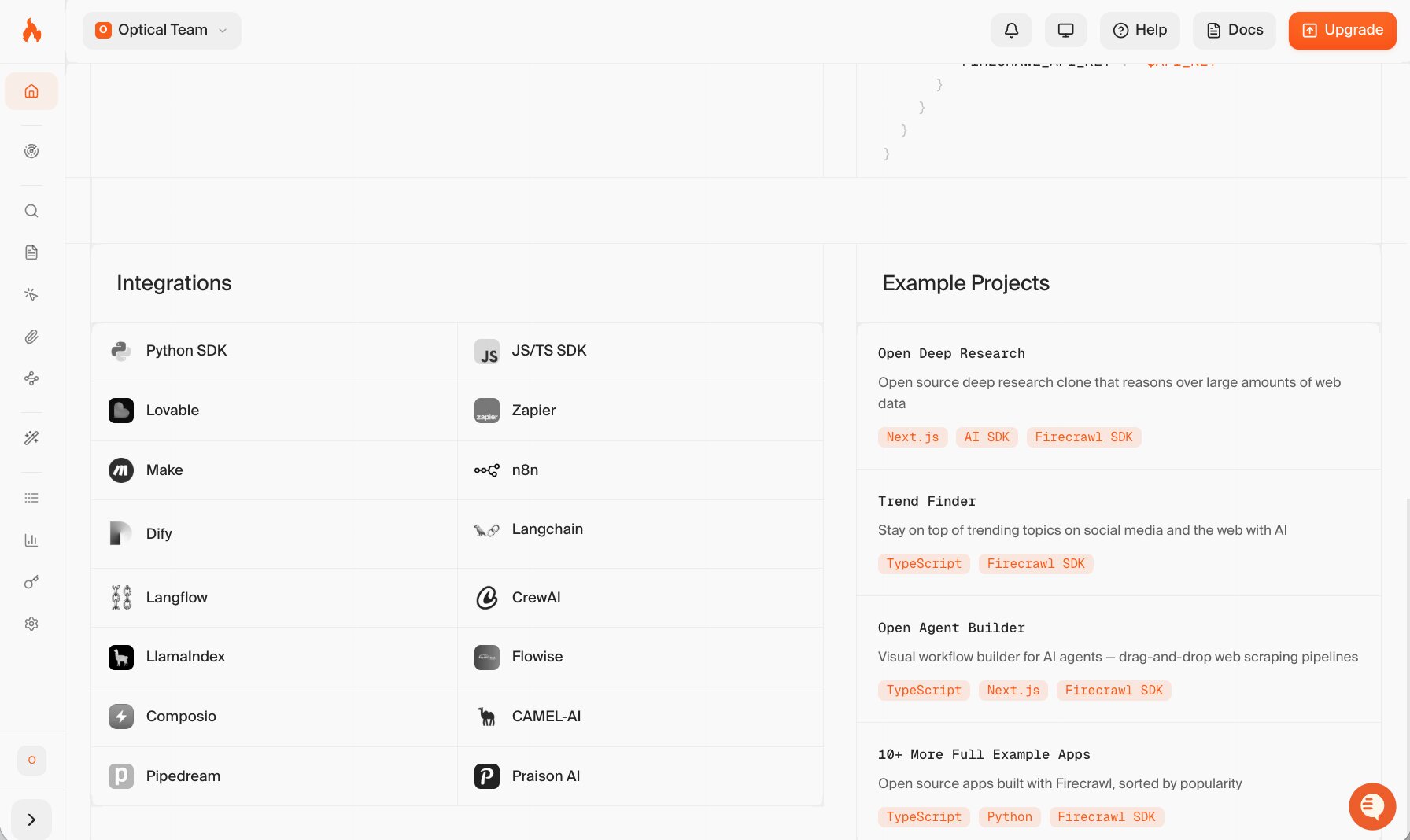Click the Lovable heart logo icon
The height and width of the screenshot is (840, 1410).
click(121, 411)
